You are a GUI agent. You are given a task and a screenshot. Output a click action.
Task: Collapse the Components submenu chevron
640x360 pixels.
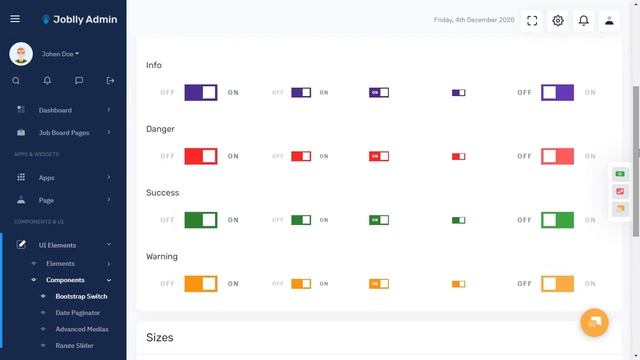[109, 280]
